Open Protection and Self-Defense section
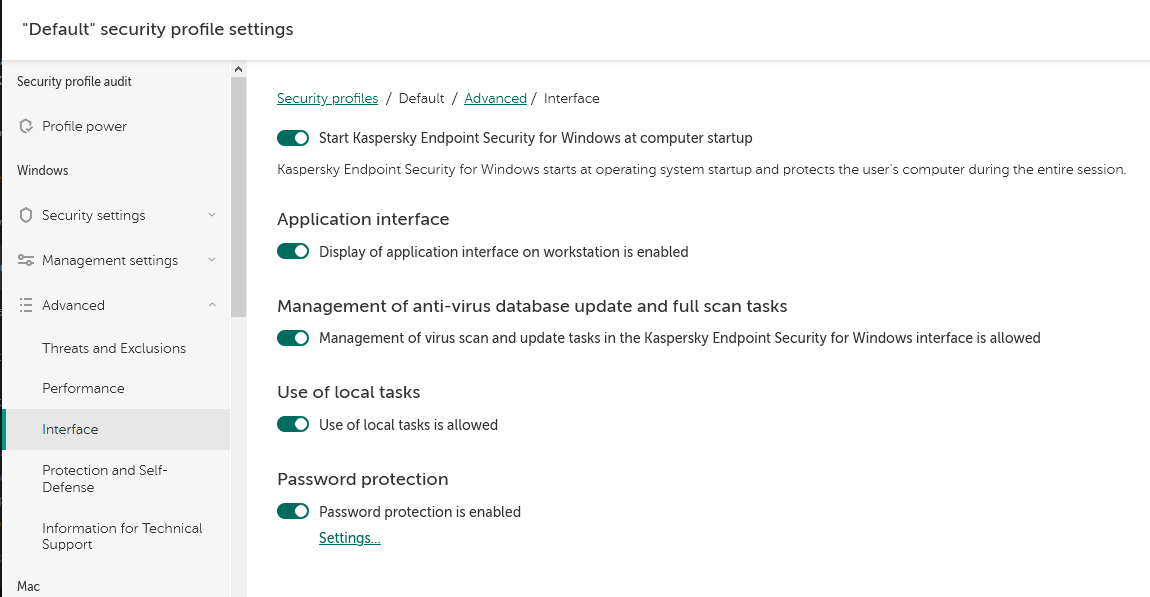Viewport: 1150px width, 597px height. click(105, 478)
